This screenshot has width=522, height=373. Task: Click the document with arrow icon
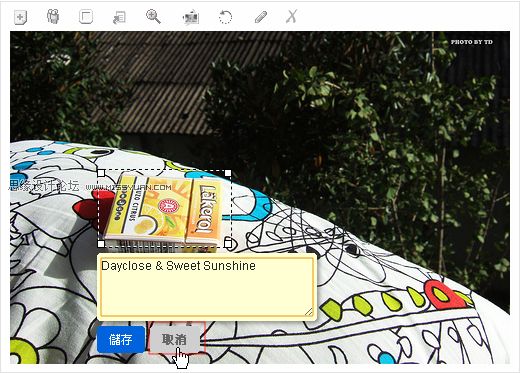tap(119, 18)
